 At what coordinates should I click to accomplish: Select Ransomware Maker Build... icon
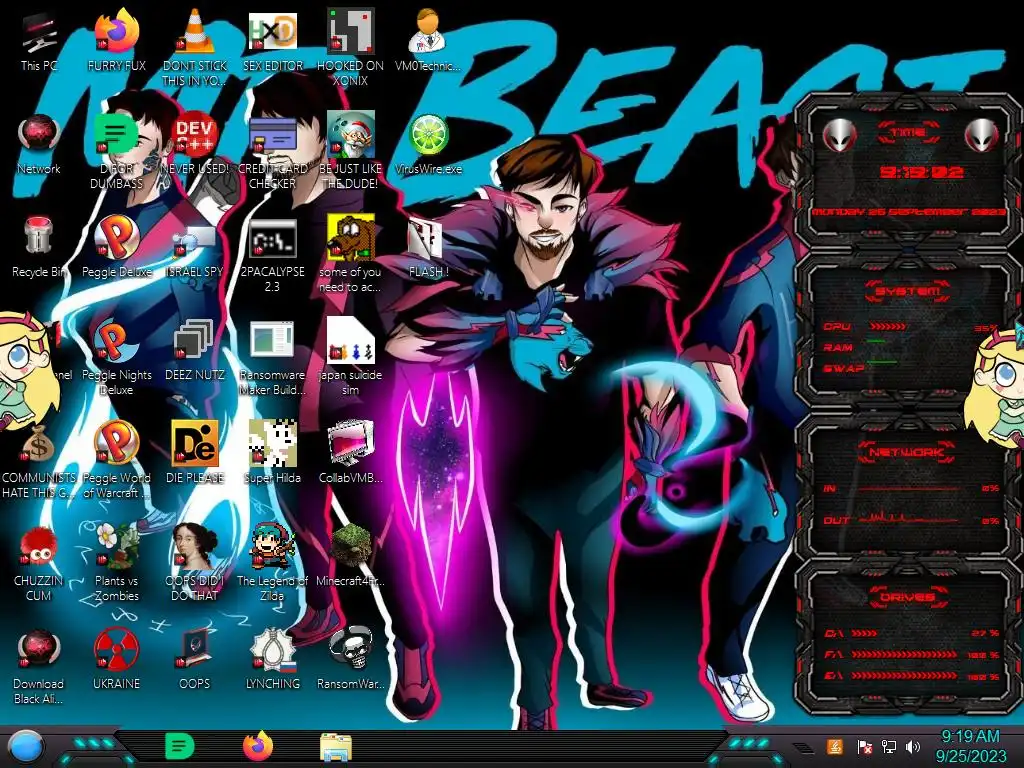(x=273, y=357)
